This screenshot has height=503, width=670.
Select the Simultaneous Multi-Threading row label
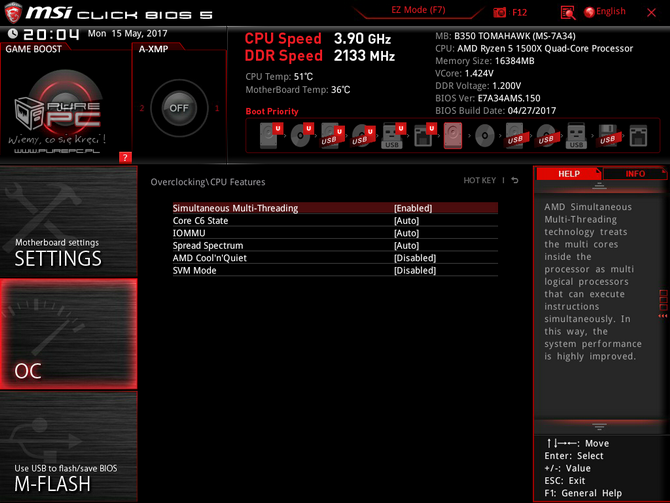235,208
